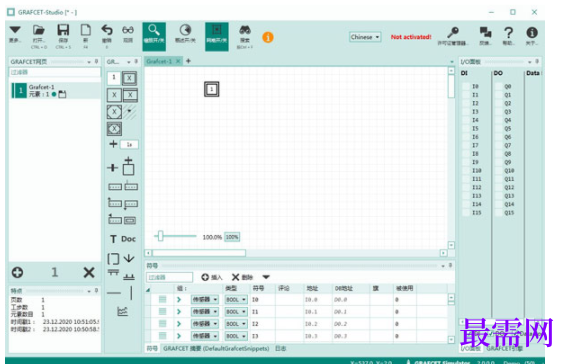Toggle digital output Q7 checkbox
Viewport: 572px width, 364px height.
(x=498, y=145)
